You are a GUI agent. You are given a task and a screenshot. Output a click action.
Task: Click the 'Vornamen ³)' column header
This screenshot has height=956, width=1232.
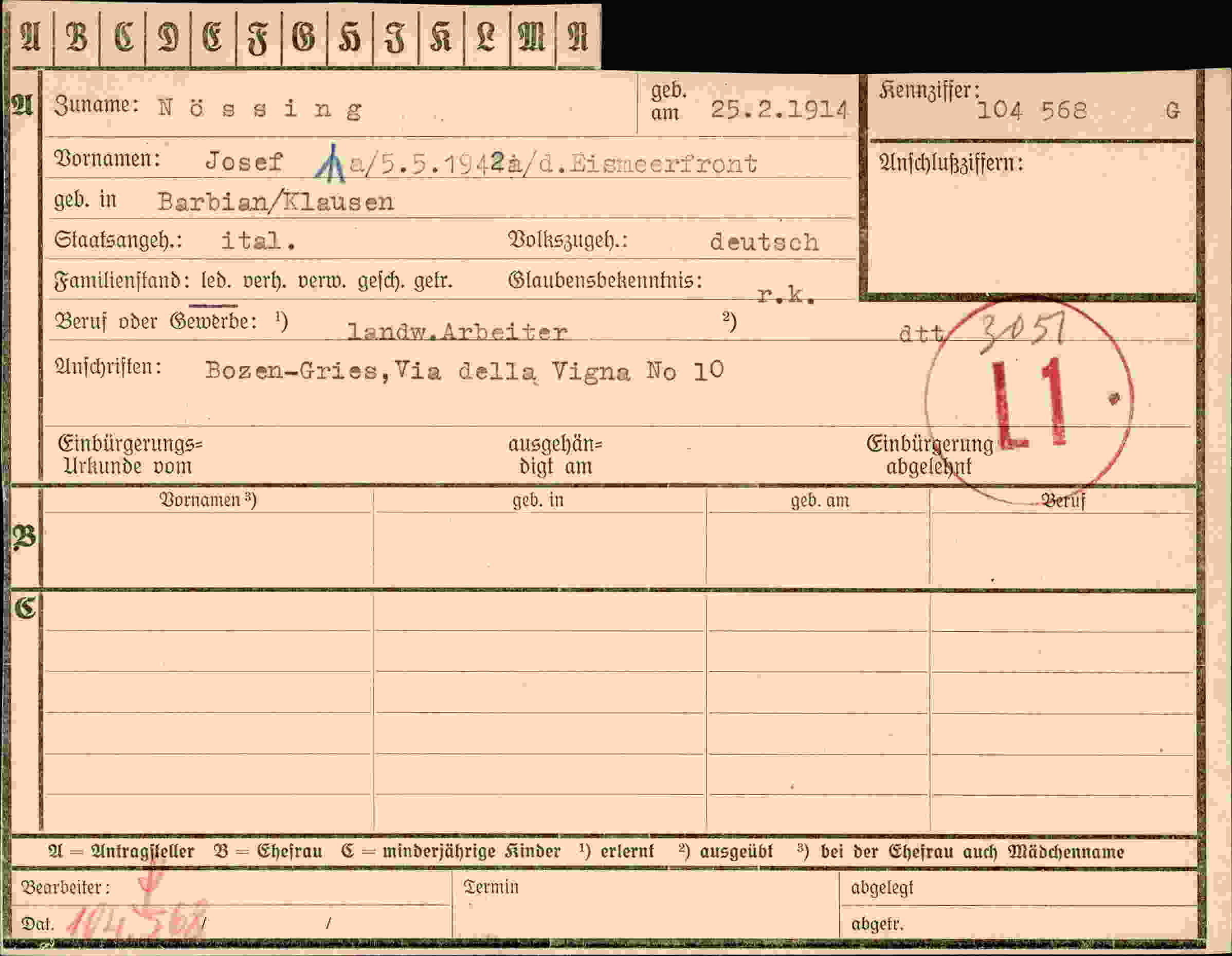[x=208, y=500]
